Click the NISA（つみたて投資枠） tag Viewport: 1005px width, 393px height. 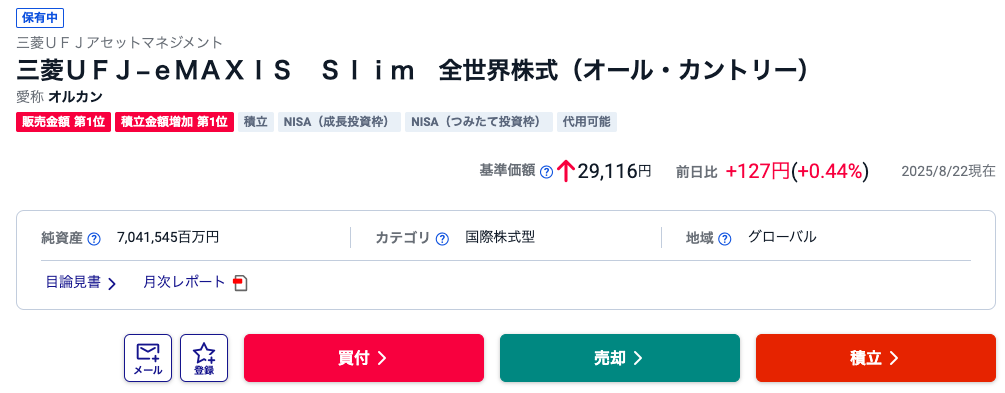(478, 122)
